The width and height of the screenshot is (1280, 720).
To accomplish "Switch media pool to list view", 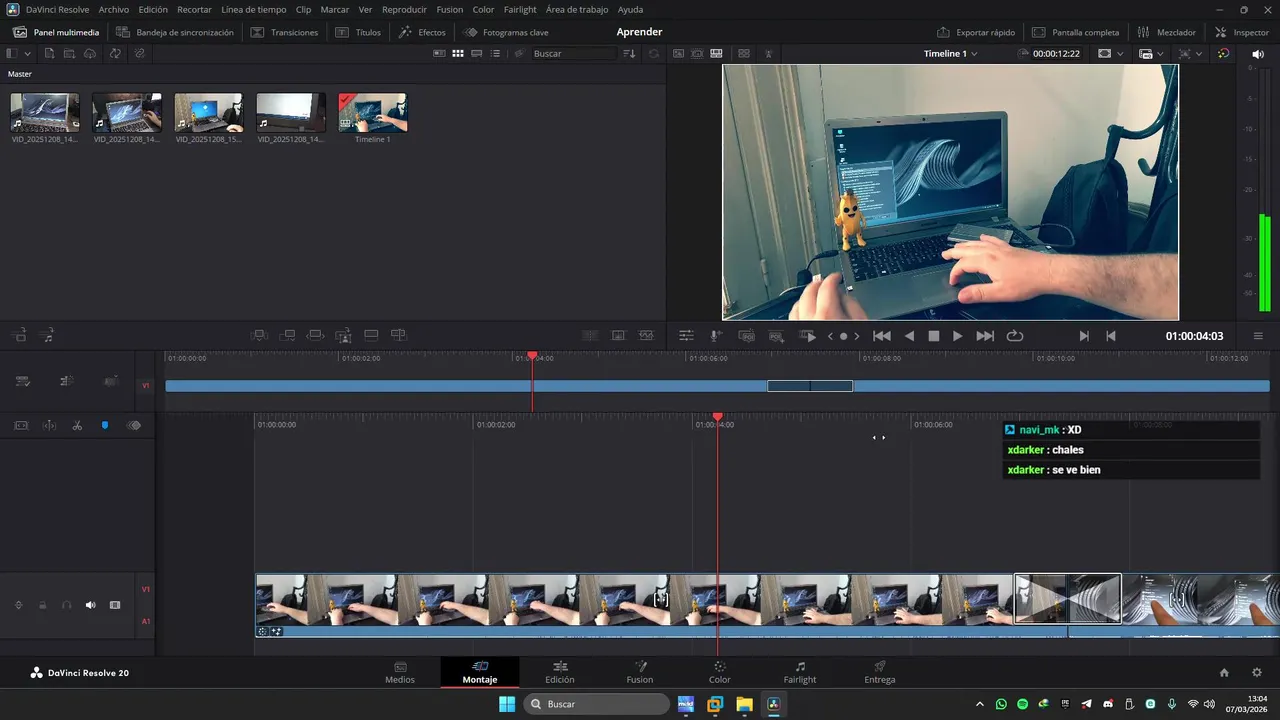I will (x=496, y=53).
